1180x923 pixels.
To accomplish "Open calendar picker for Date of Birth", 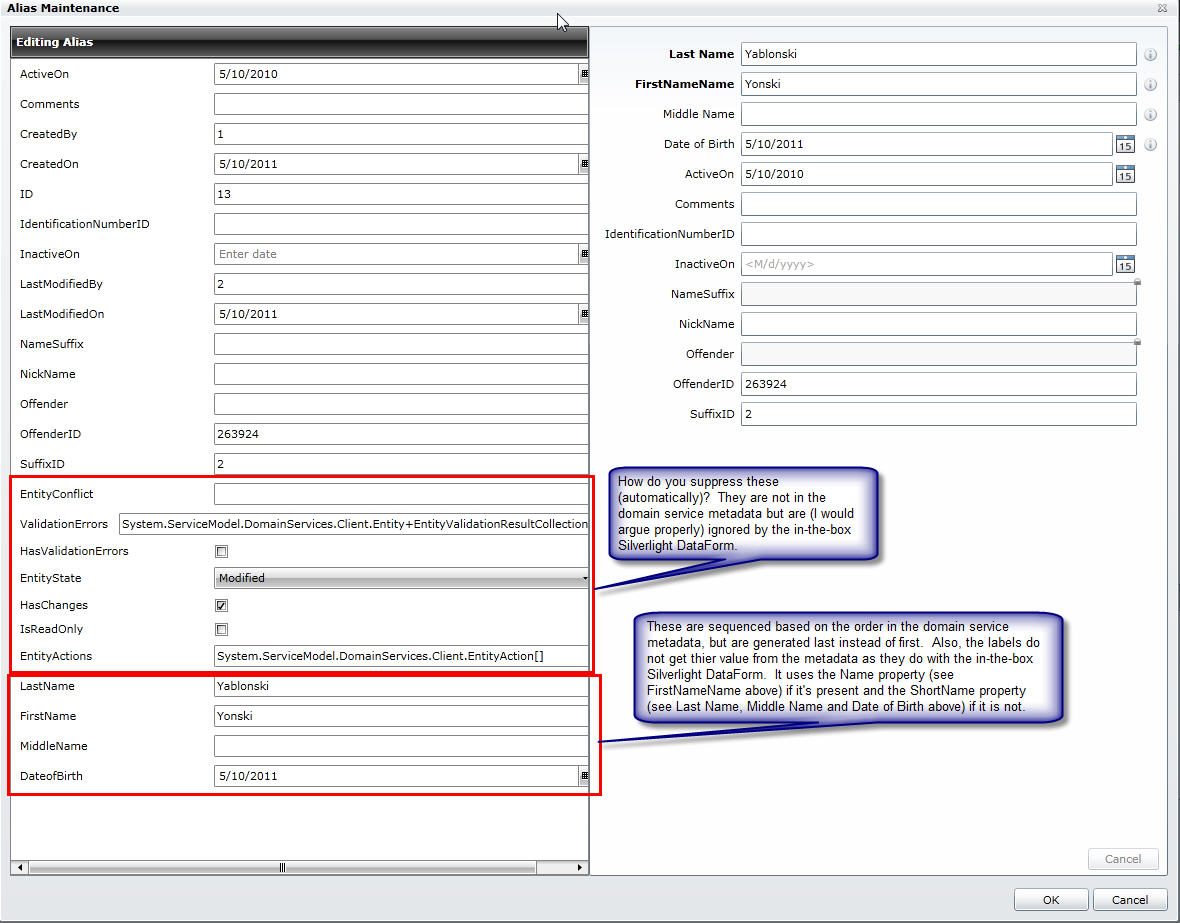I will pyautogui.click(x=1124, y=145).
